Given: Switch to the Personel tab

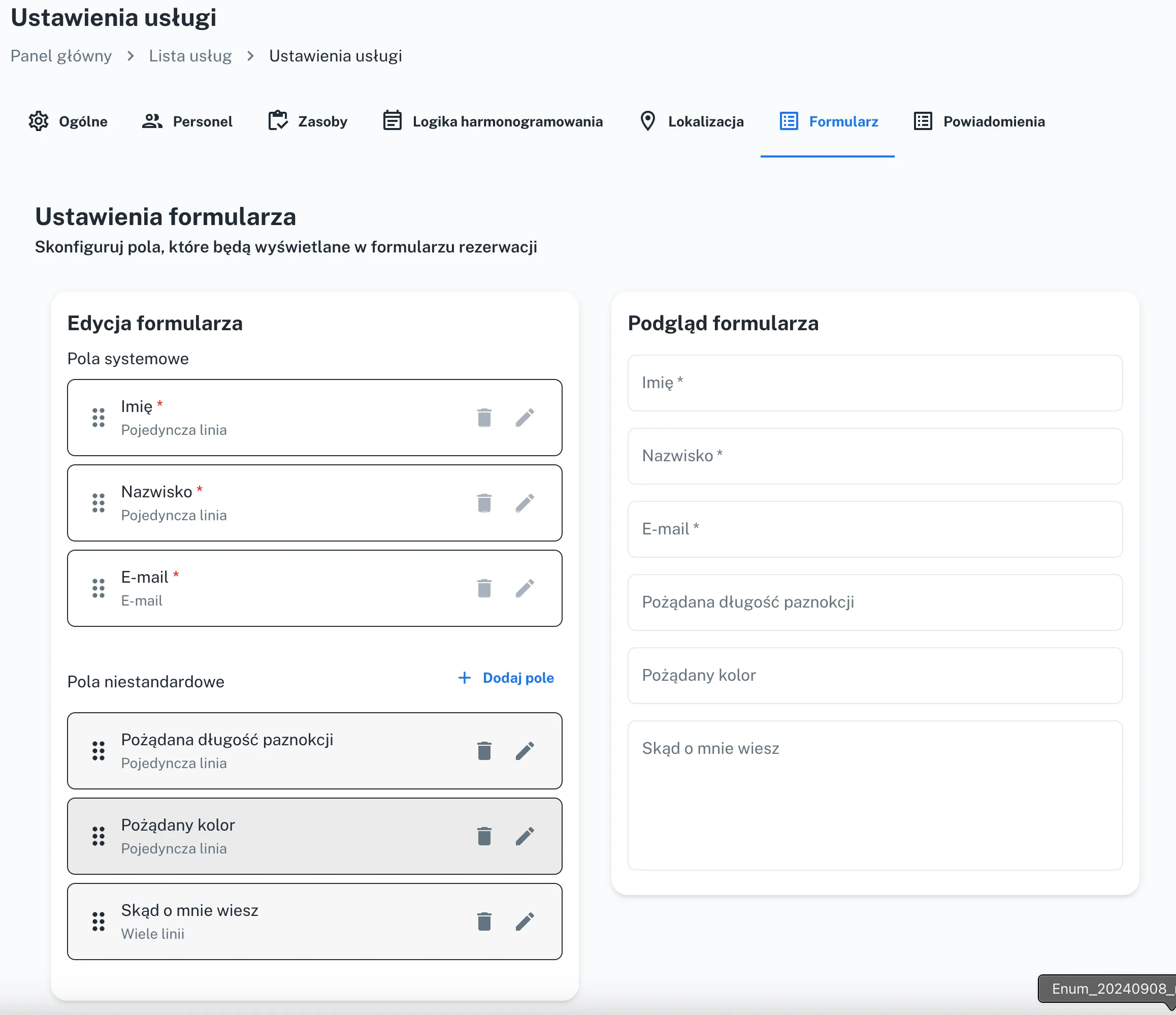Looking at the screenshot, I should point(187,121).
